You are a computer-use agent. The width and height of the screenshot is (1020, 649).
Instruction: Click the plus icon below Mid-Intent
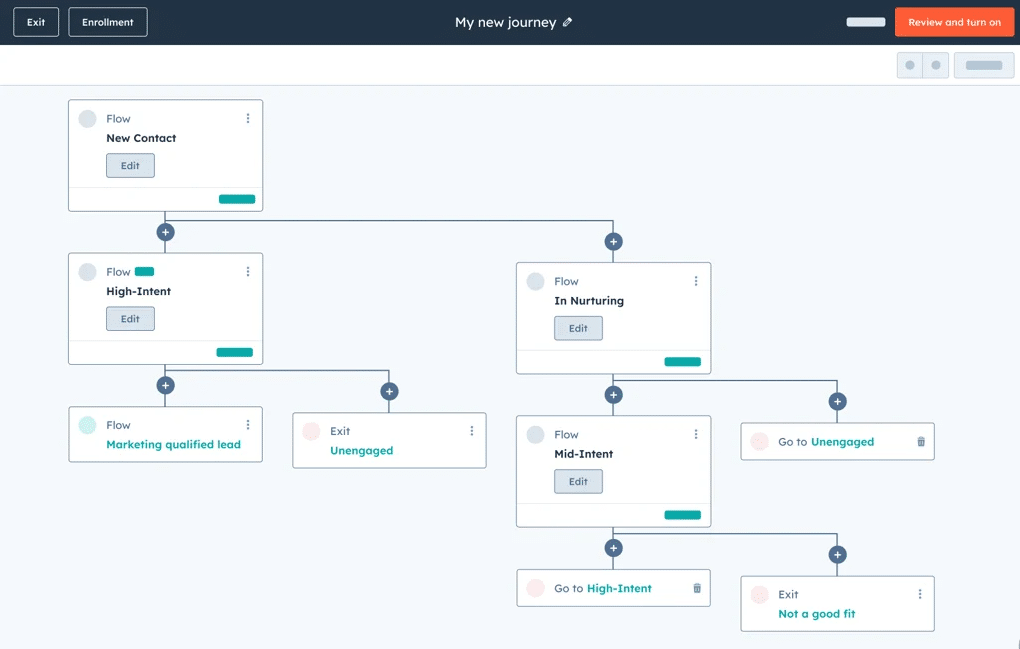[x=613, y=548]
